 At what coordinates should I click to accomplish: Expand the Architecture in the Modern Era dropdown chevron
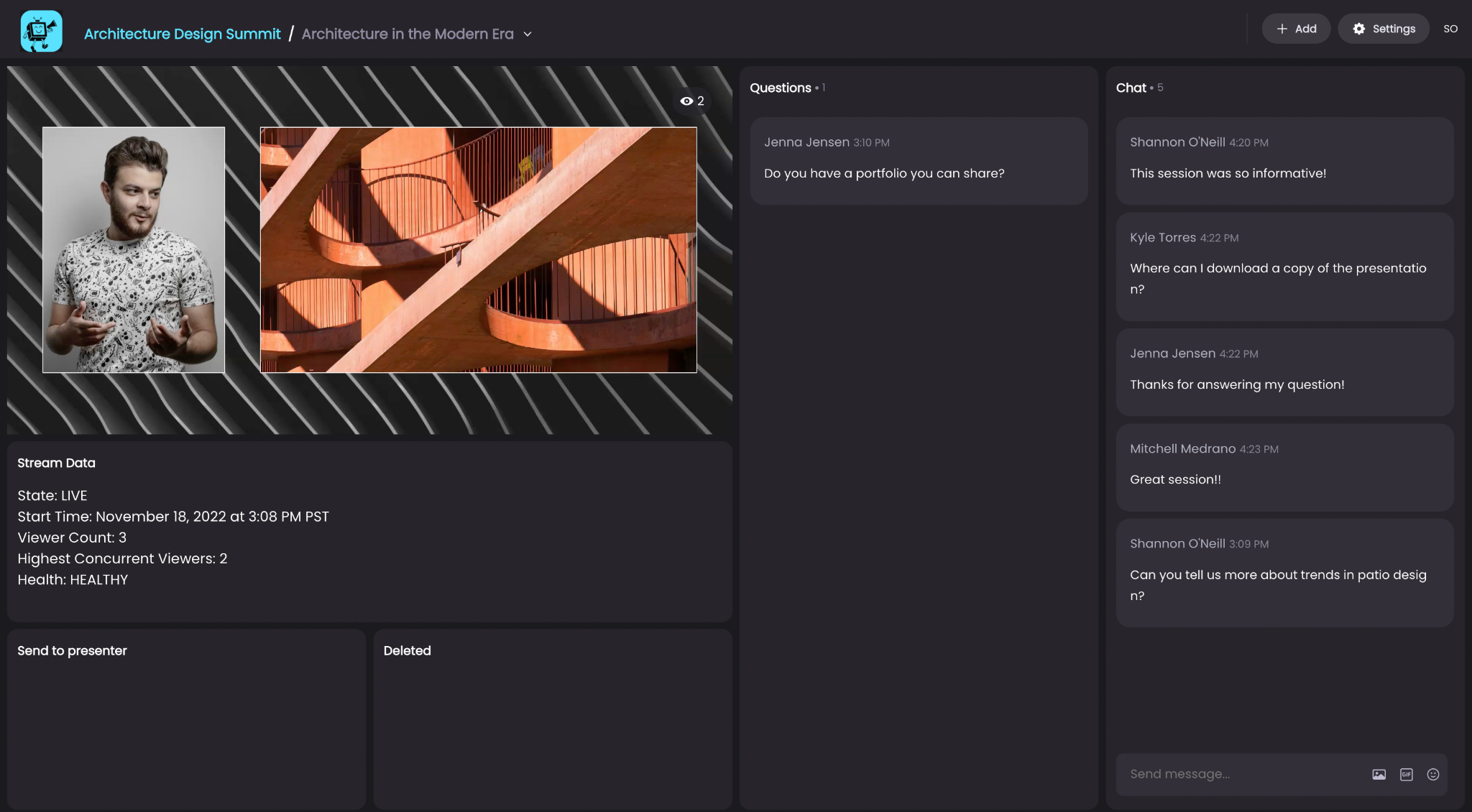[x=528, y=34]
